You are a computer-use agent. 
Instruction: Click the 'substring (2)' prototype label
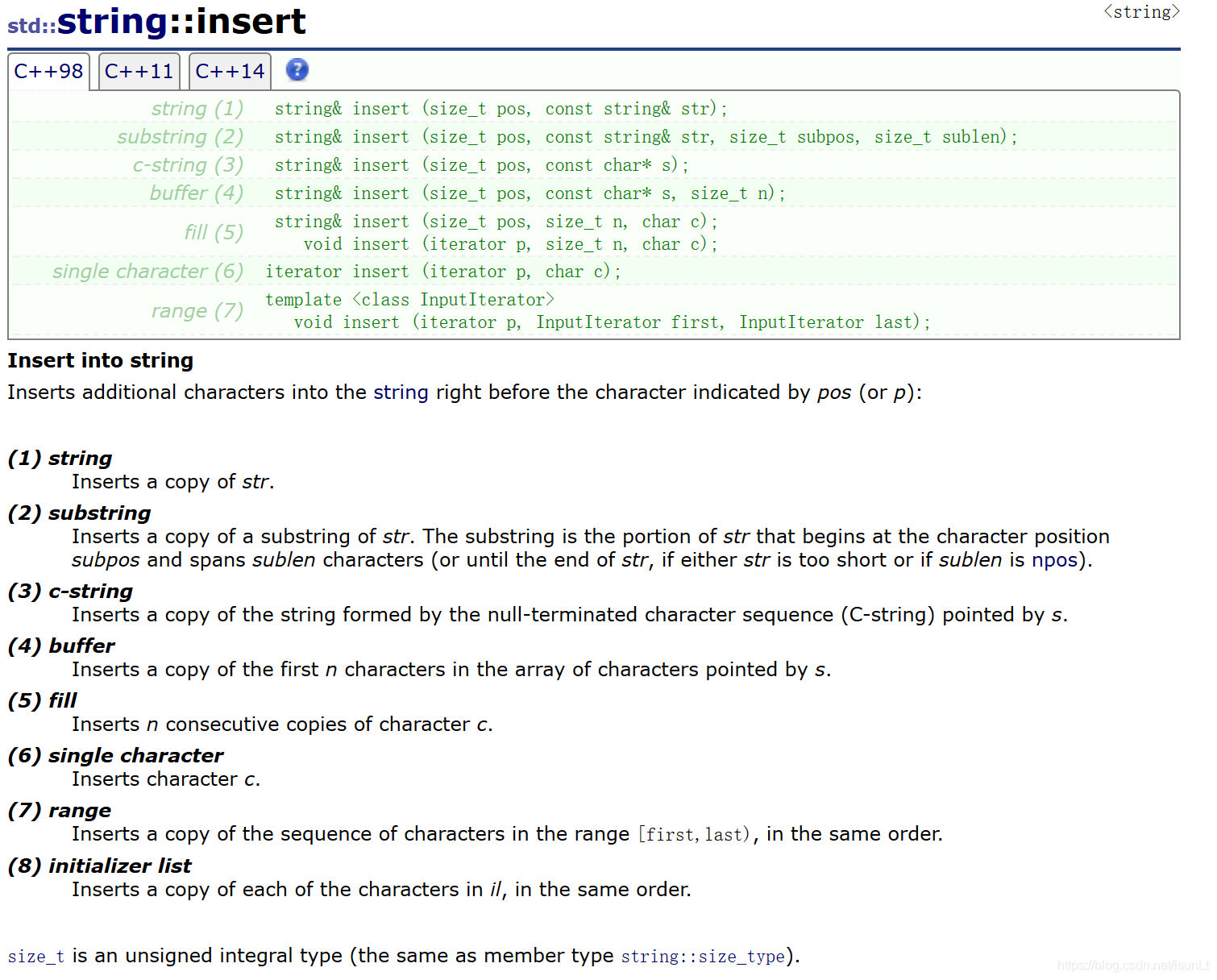pyautogui.click(x=181, y=137)
